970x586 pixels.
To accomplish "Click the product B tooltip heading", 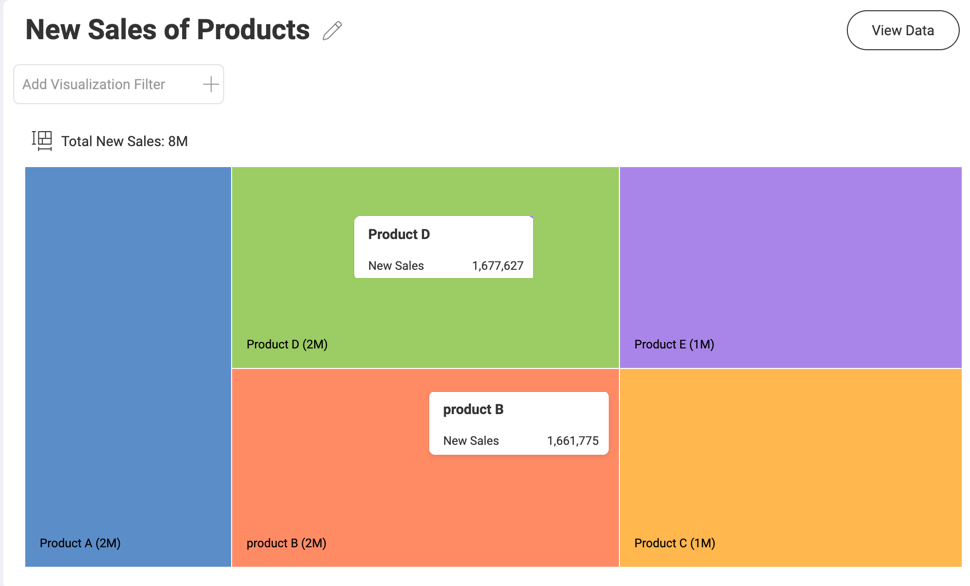I will [x=473, y=409].
